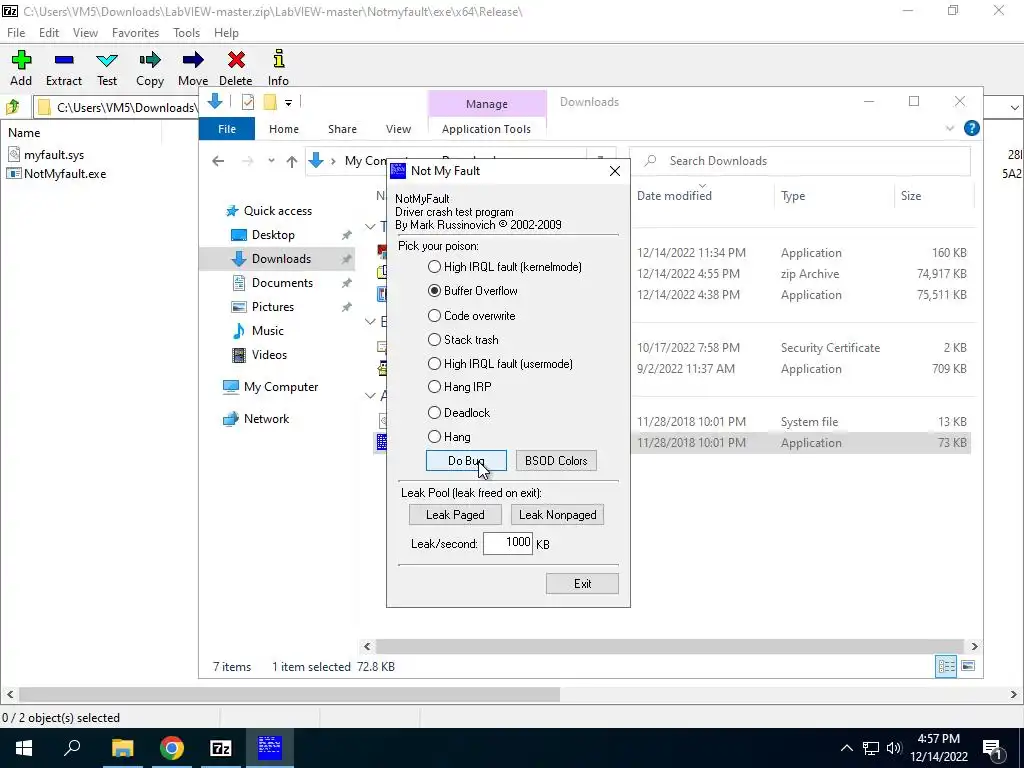Open quick access toolbar customize dropdown
Viewport: 1024px width, 768px height.
(x=288, y=102)
